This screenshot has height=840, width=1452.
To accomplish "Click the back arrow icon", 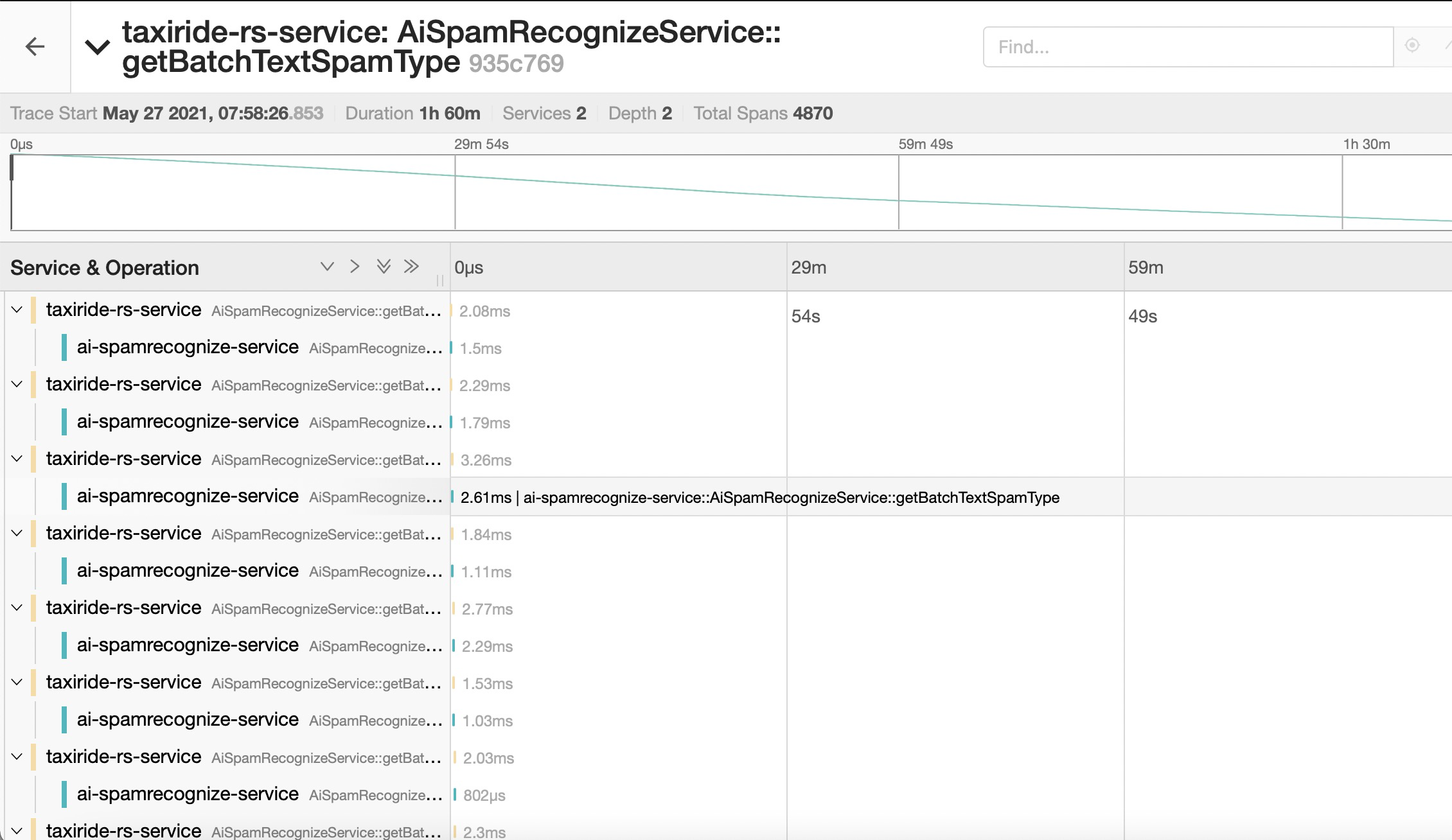I will pos(35,46).
